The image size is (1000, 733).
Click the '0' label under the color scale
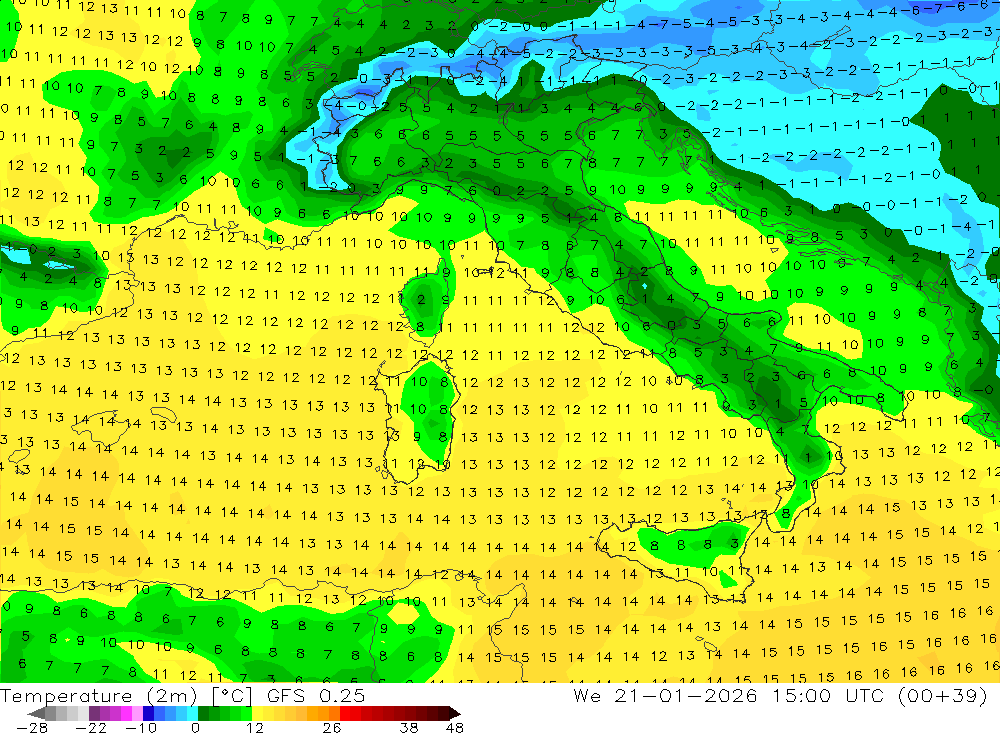(x=195, y=728)
